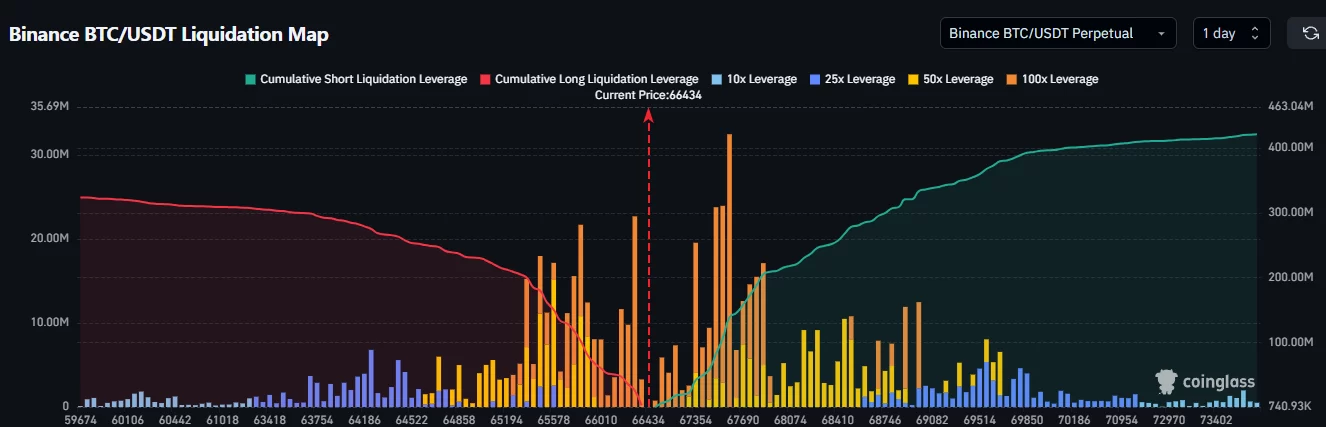Click the 463.04M right axis label

pyautogui.click(x=1290, y=106)
